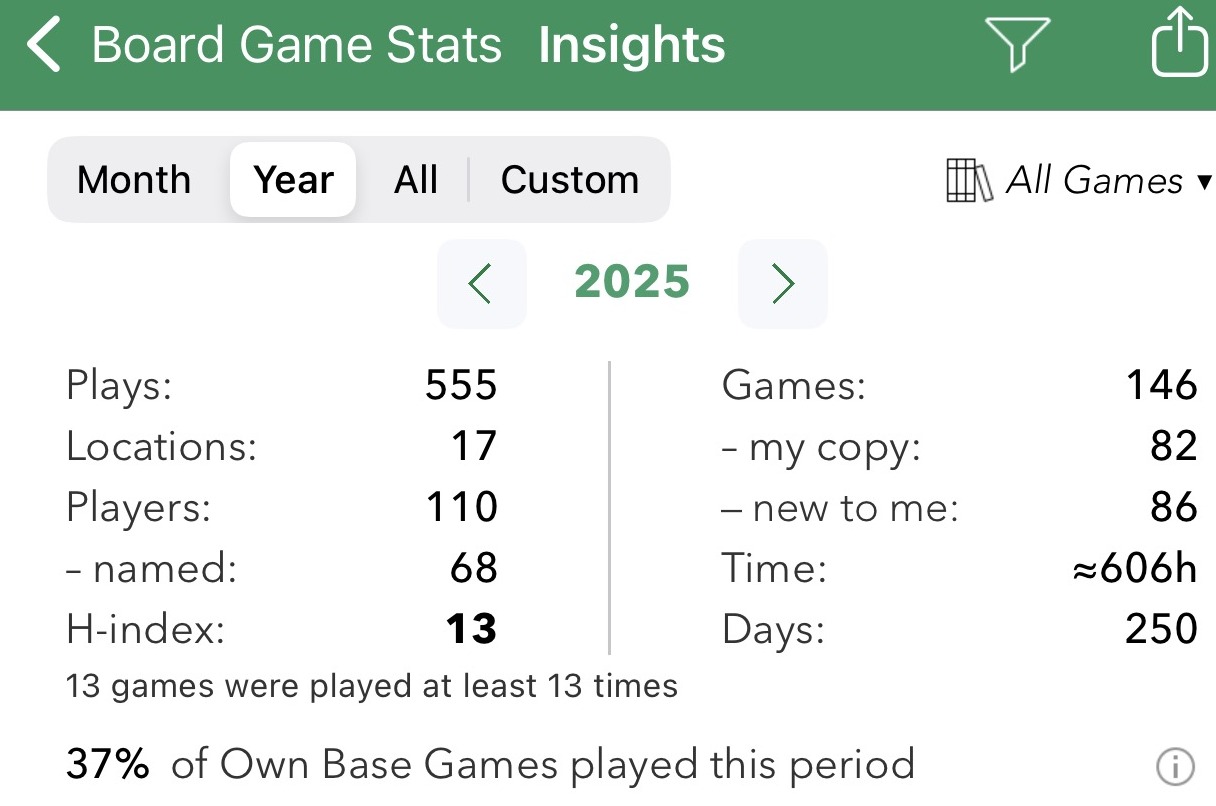Select the Locations count 17

473,446
